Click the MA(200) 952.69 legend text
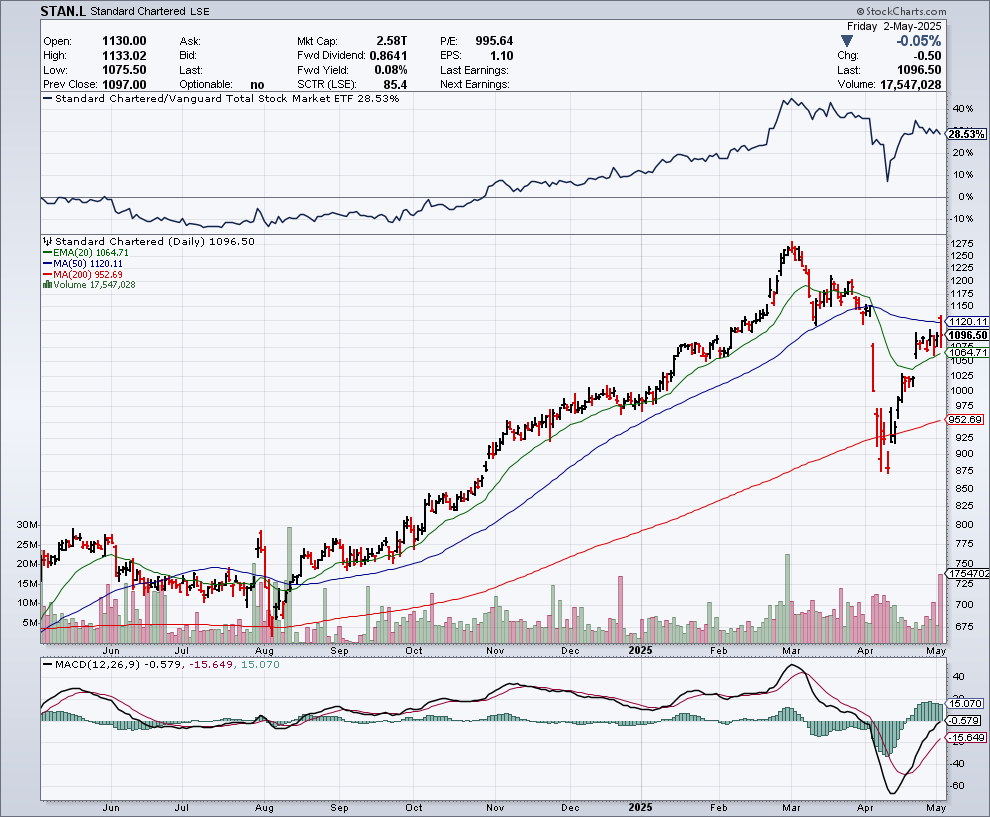This screenshot has height=817, width=990. [88, 275]
